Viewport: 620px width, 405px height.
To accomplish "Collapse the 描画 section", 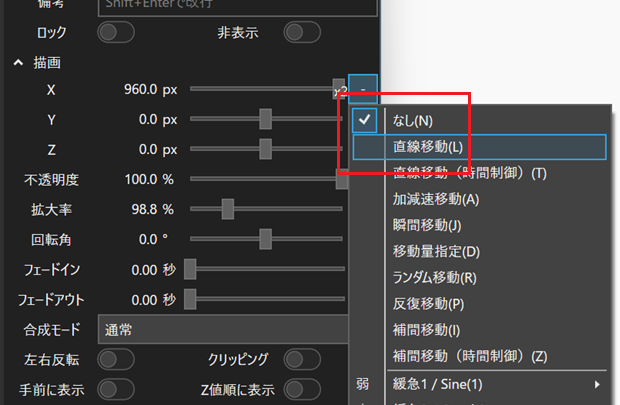I will pyautogui.click(x=18, y=63).
